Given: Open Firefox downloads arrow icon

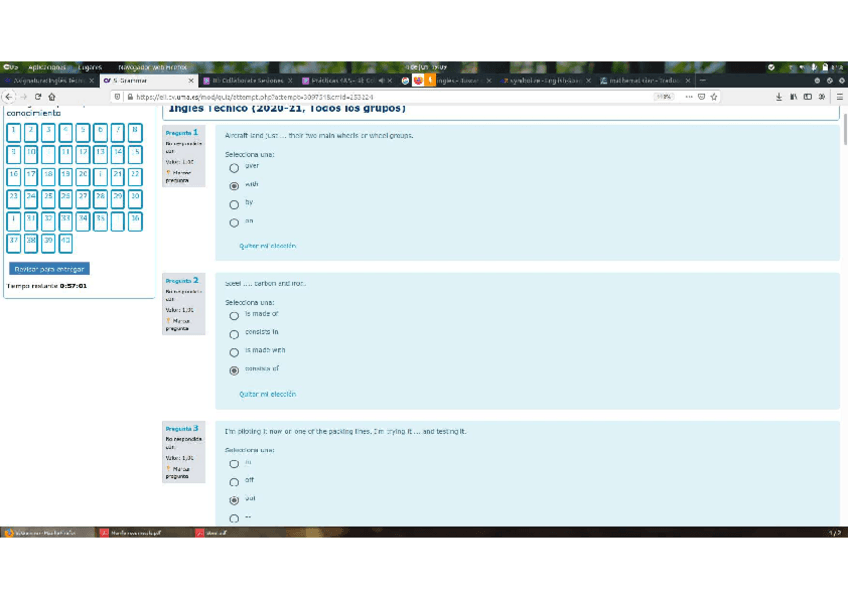Looking at the screenshot, I should 779,97.
